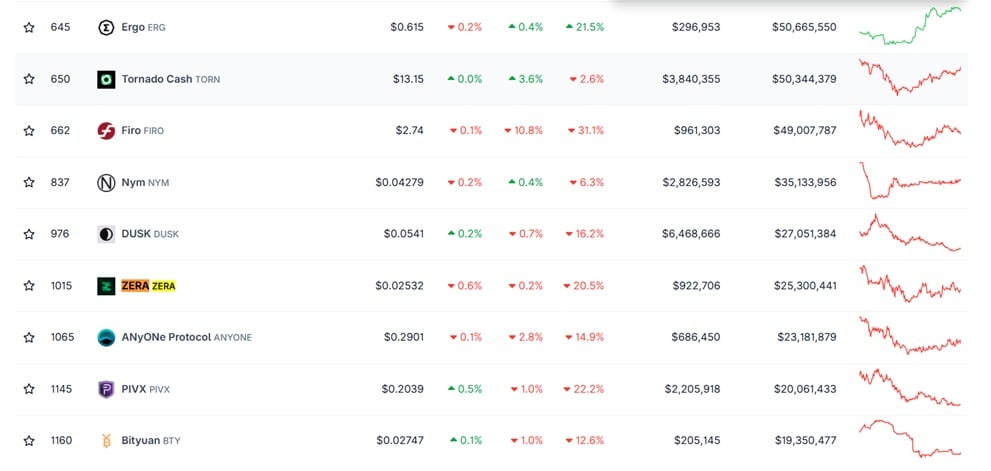View Ergo's green 7-day sparkline chart

point(910,25)
